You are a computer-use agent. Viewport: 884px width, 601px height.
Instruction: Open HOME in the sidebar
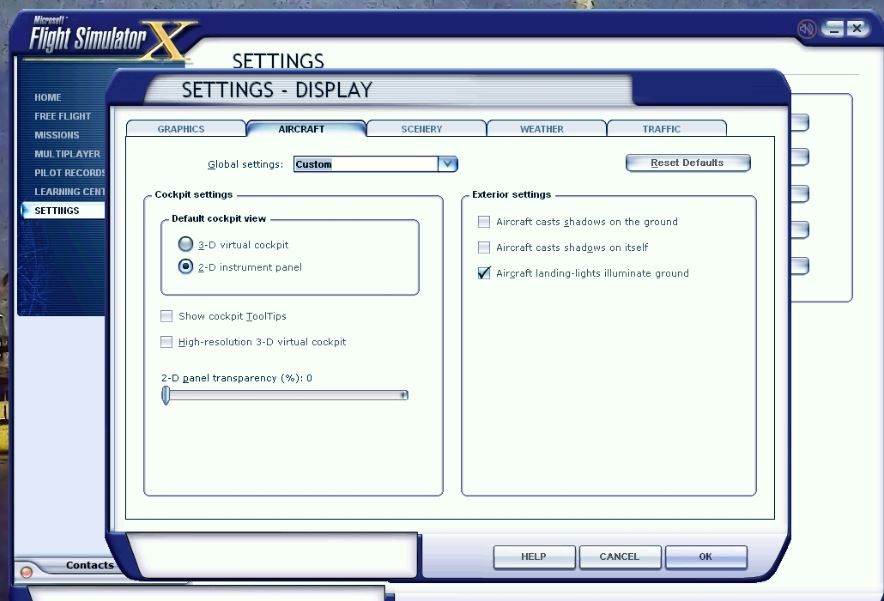tap(48, 98)
